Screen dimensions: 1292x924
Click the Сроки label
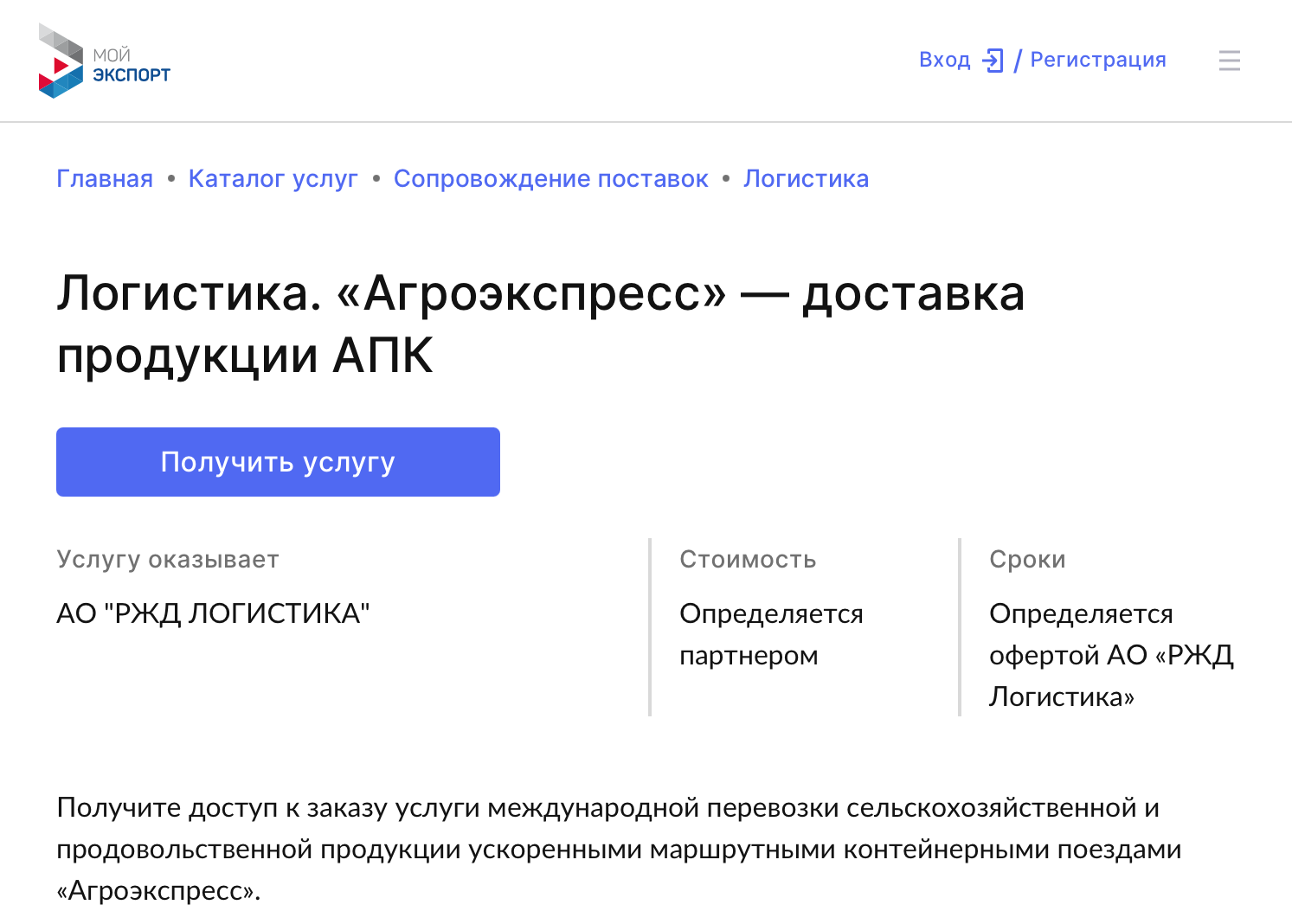(x=1027, y=560)
